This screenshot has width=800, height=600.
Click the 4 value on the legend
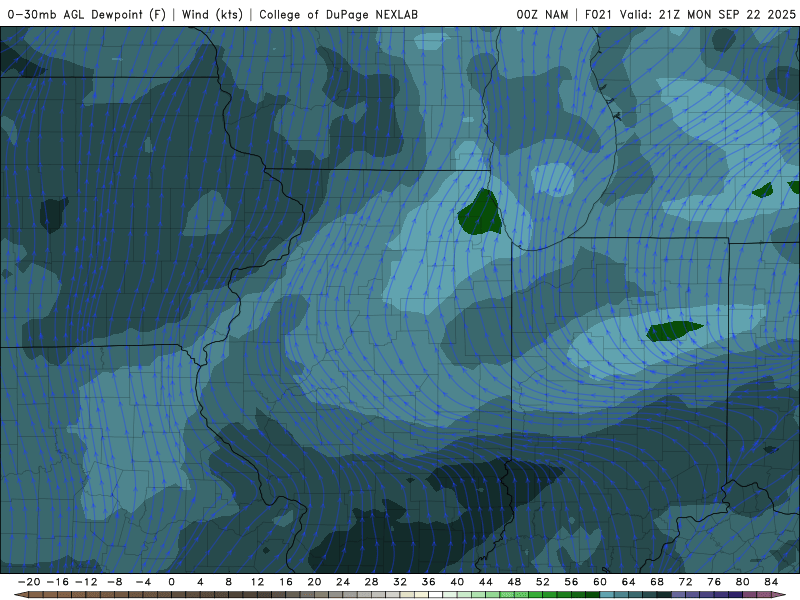coord(200,582)
